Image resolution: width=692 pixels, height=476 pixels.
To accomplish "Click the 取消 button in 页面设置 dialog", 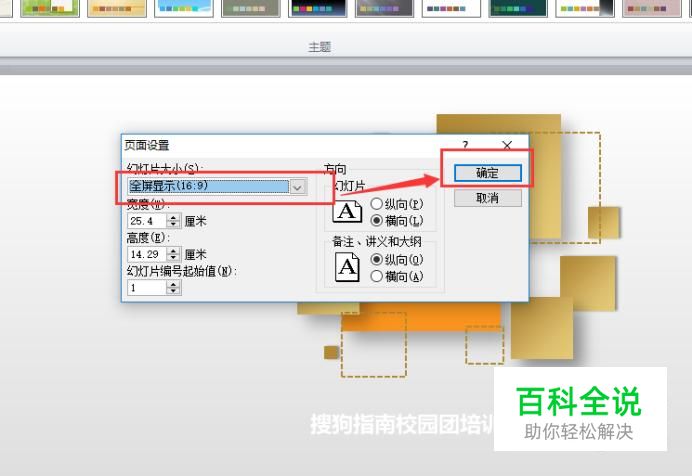I will click(488, 198).
